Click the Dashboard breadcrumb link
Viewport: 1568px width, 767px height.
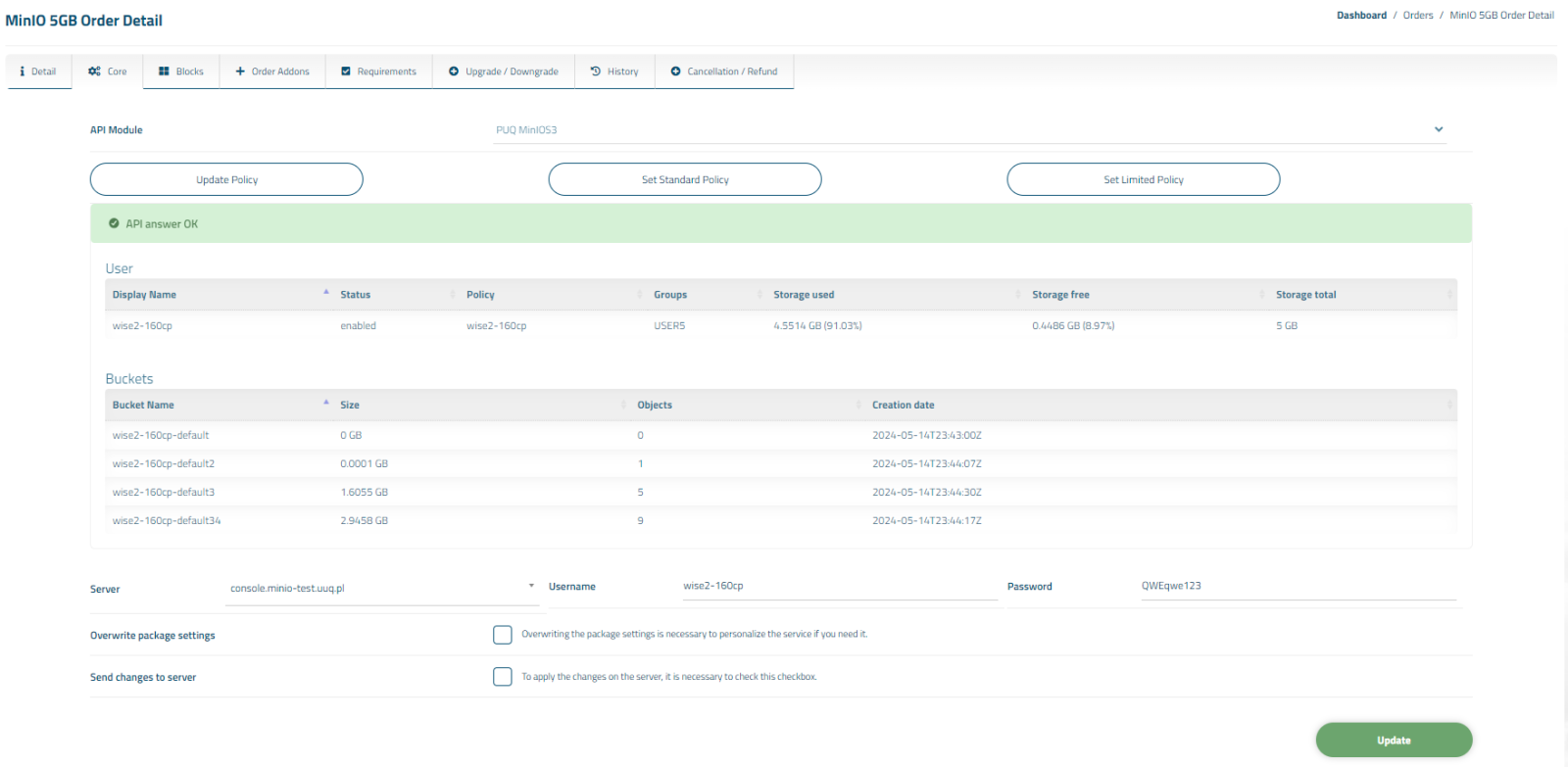1361,16
